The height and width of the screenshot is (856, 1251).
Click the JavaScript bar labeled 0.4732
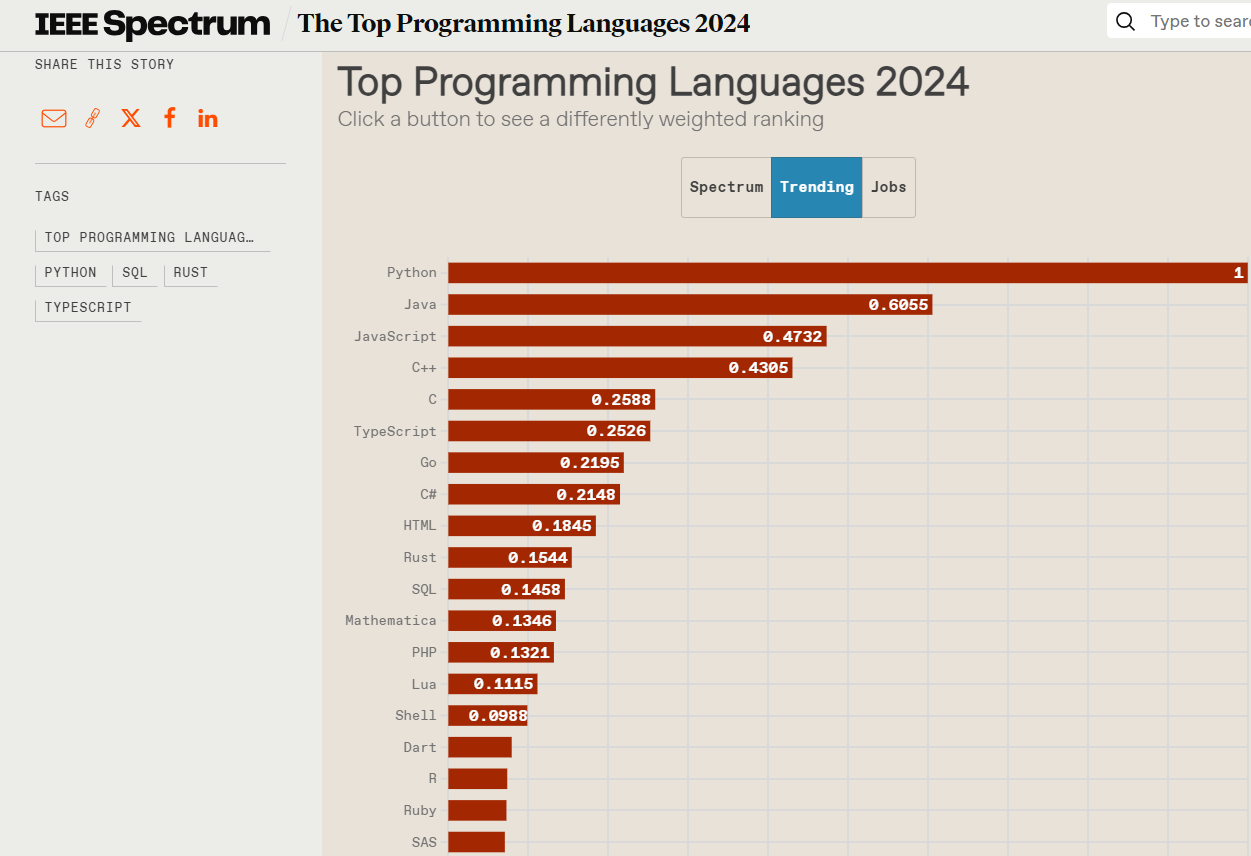[x=637, y=337]
